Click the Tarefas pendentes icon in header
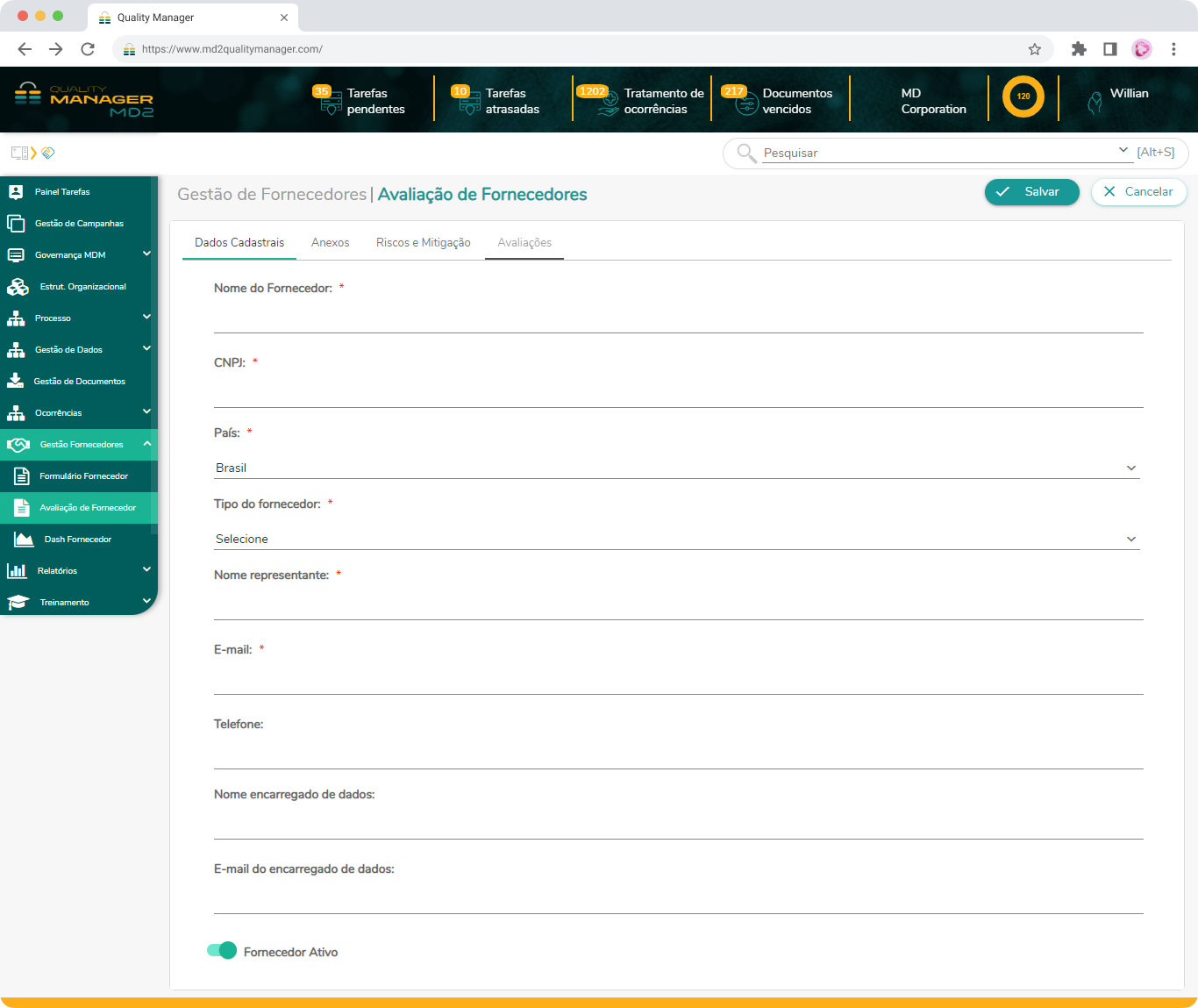Image resolution: width=1198 pixels, height=1008 pixels. (331, 103)
